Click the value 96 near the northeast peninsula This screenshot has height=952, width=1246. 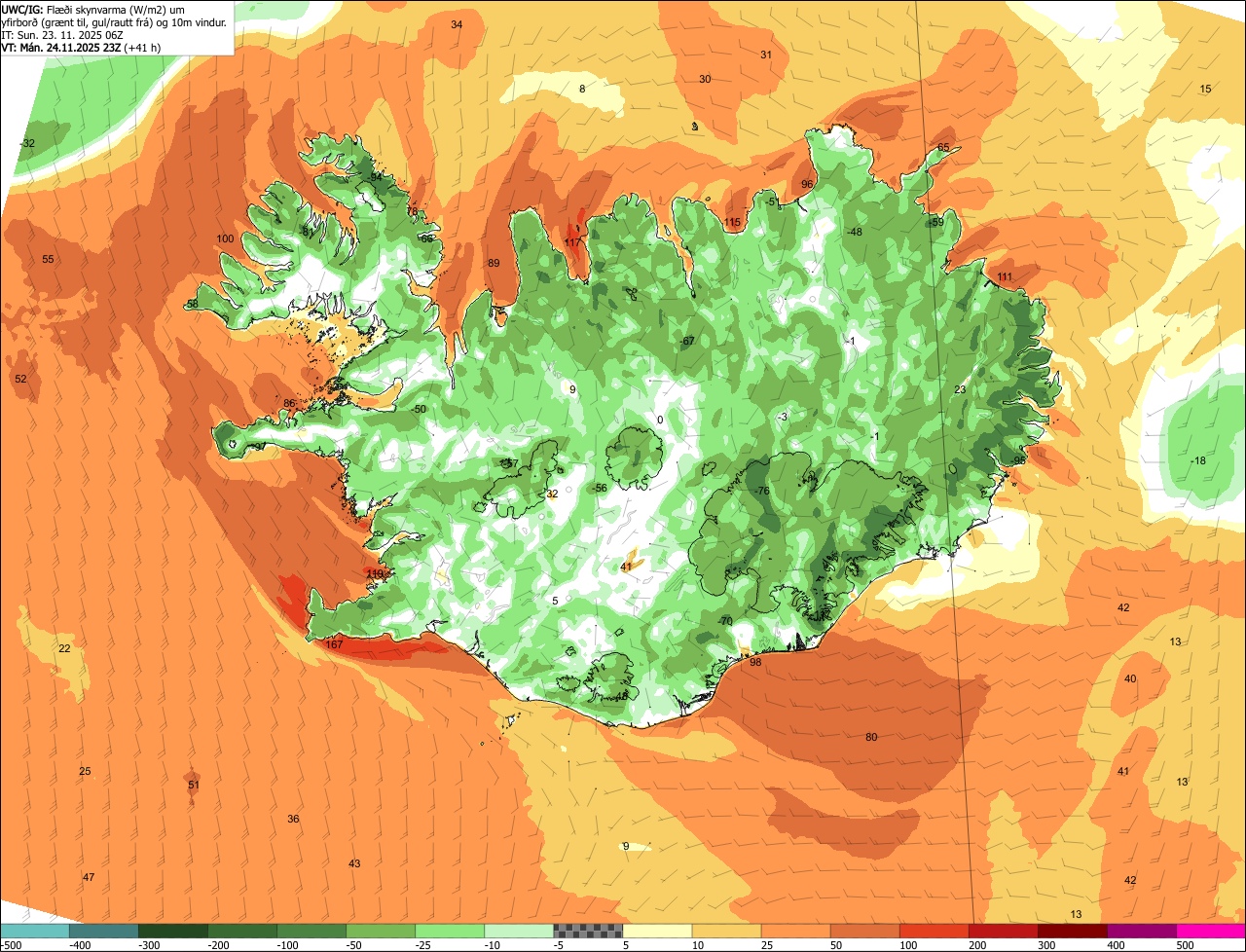807,184
